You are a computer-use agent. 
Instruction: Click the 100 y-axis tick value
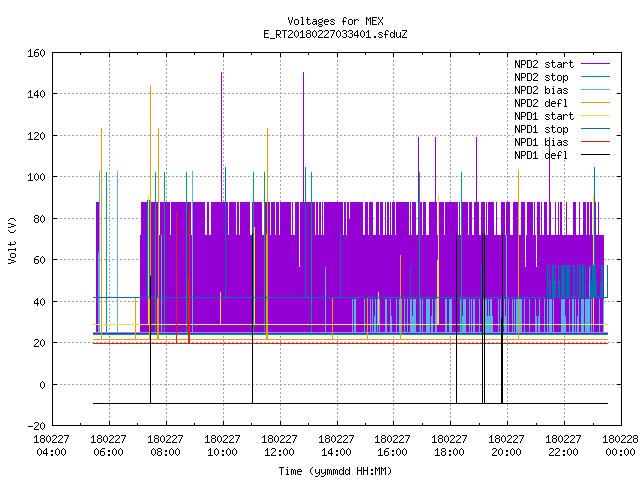point(36,177)
